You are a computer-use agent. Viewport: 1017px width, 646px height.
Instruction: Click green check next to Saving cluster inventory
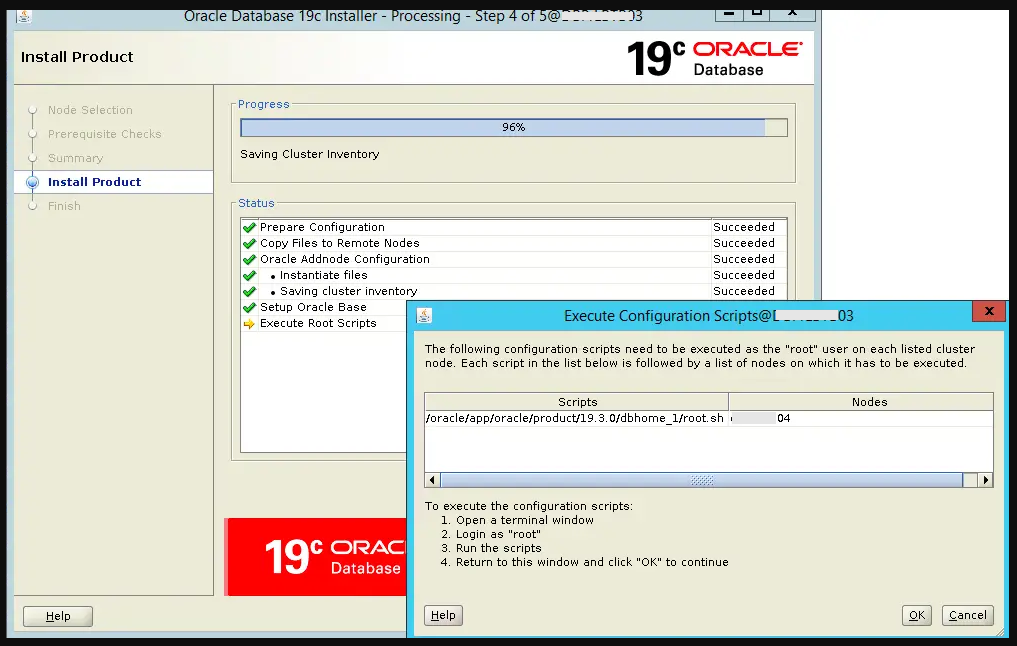249,292
